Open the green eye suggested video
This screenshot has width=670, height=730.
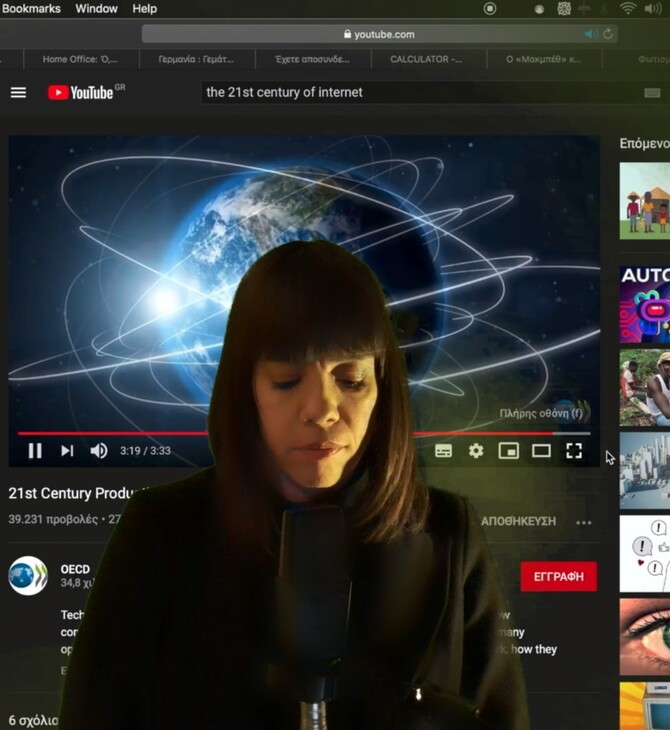[x=644, y=636]
